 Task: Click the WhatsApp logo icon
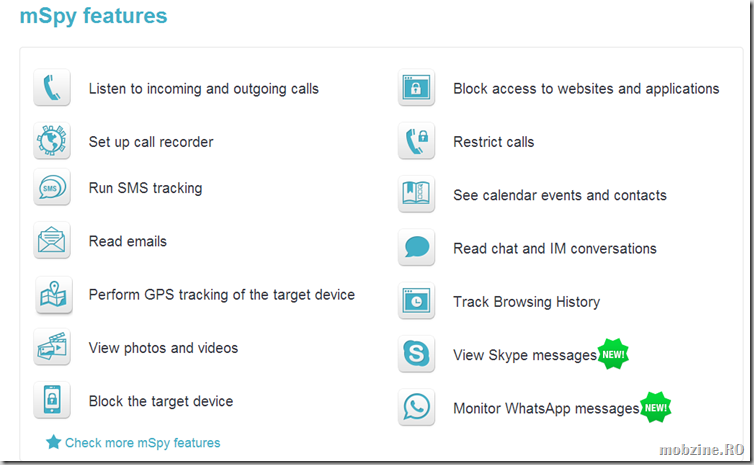coord(416,407)
